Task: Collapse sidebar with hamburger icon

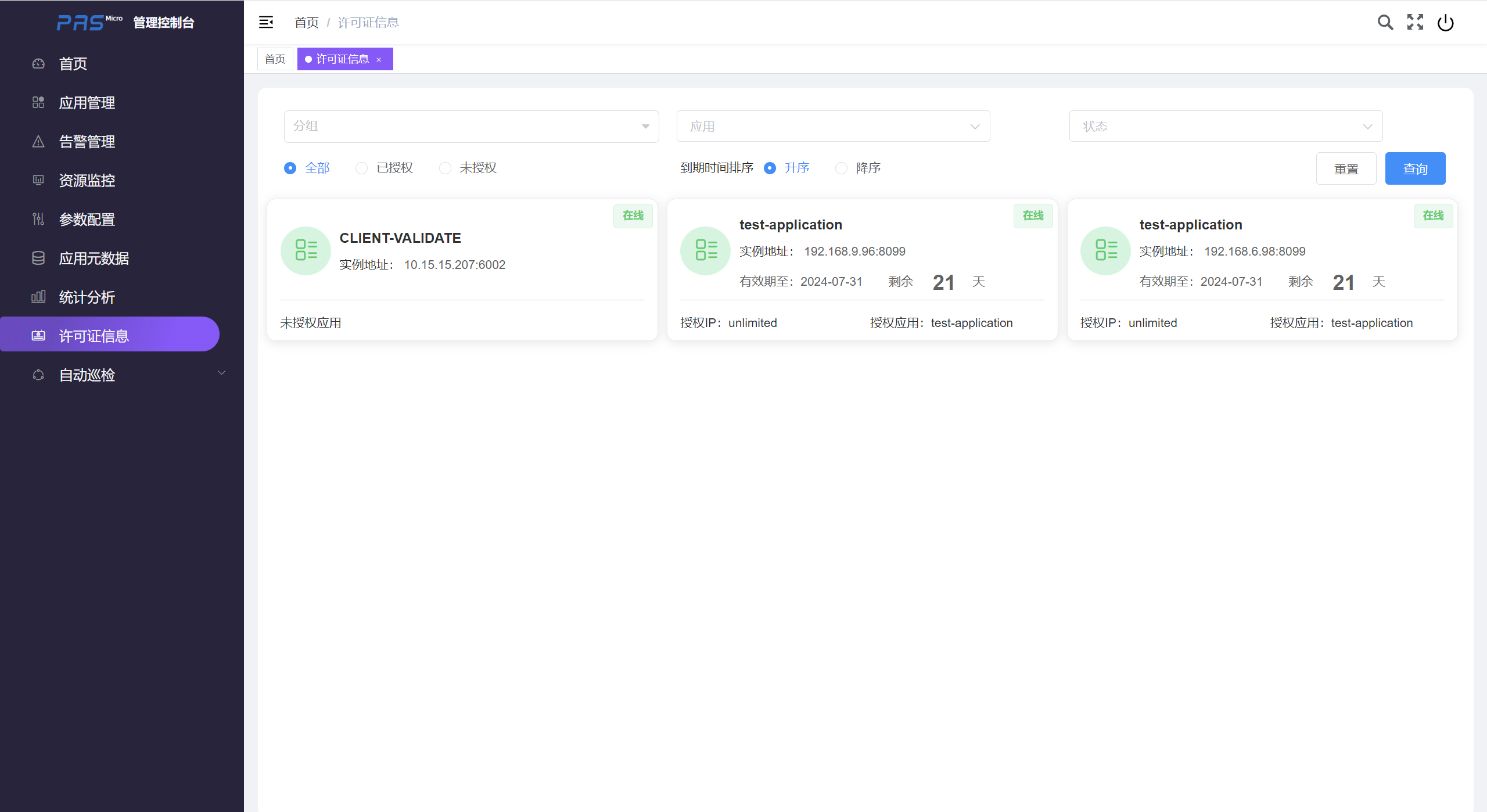Action: tap(266, 22)
